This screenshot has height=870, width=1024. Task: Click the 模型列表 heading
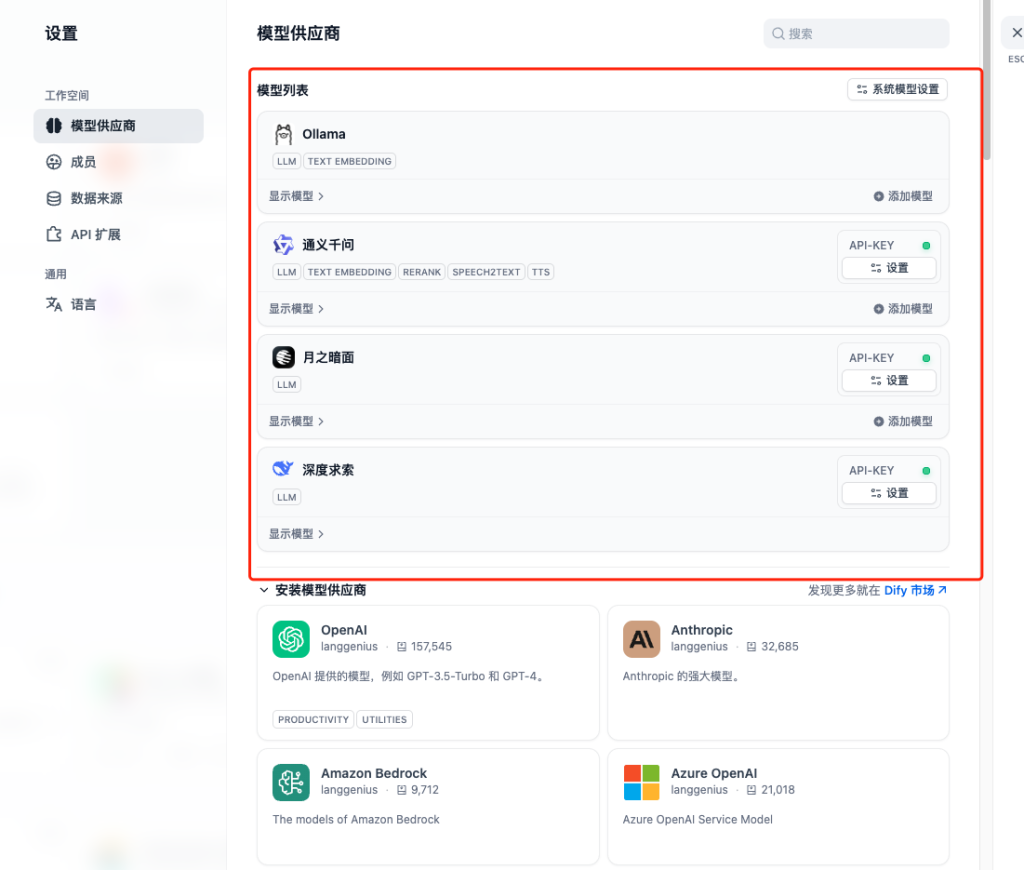click(283, 90)
